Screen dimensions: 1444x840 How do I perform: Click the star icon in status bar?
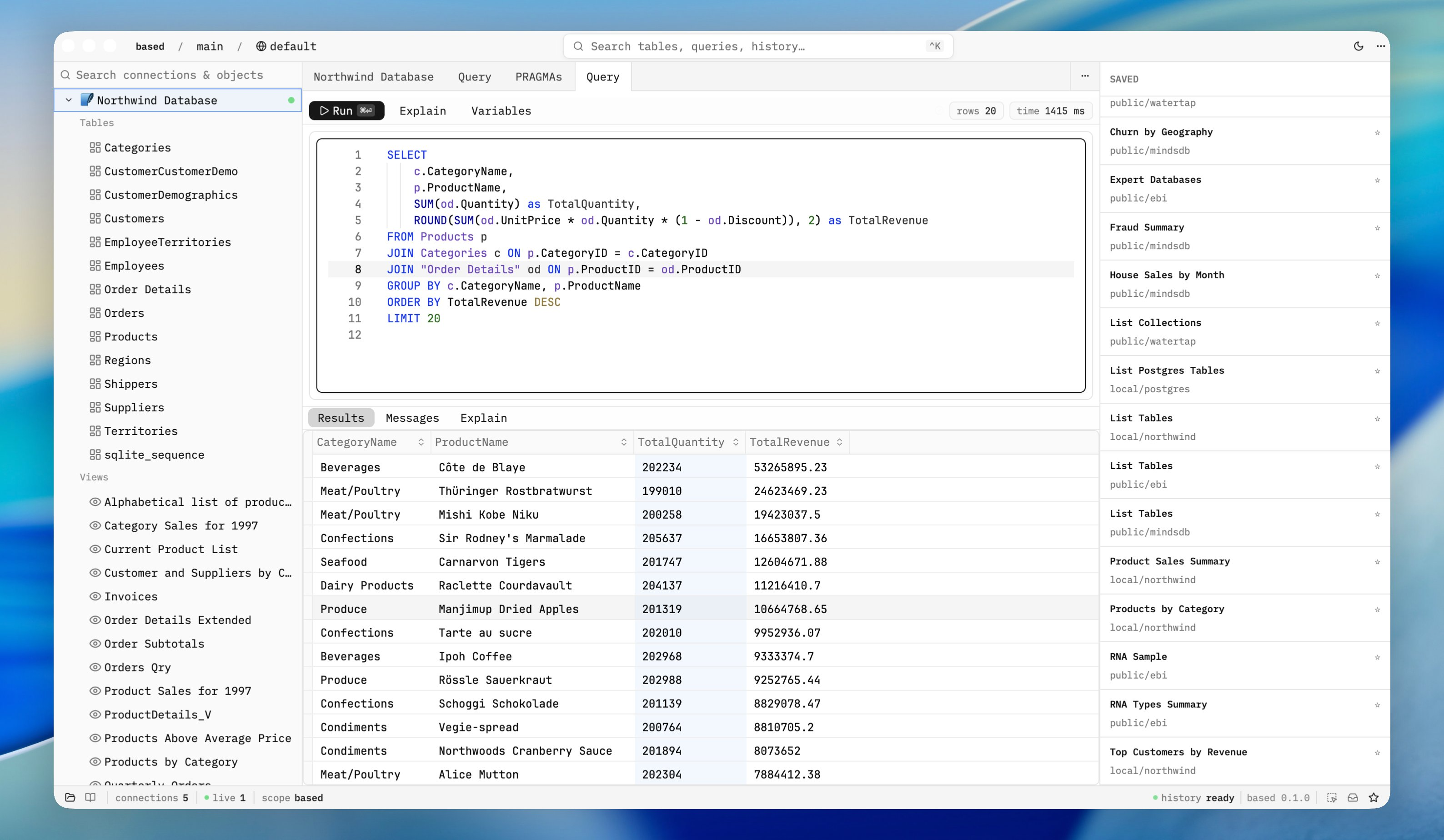point(1374,797)
